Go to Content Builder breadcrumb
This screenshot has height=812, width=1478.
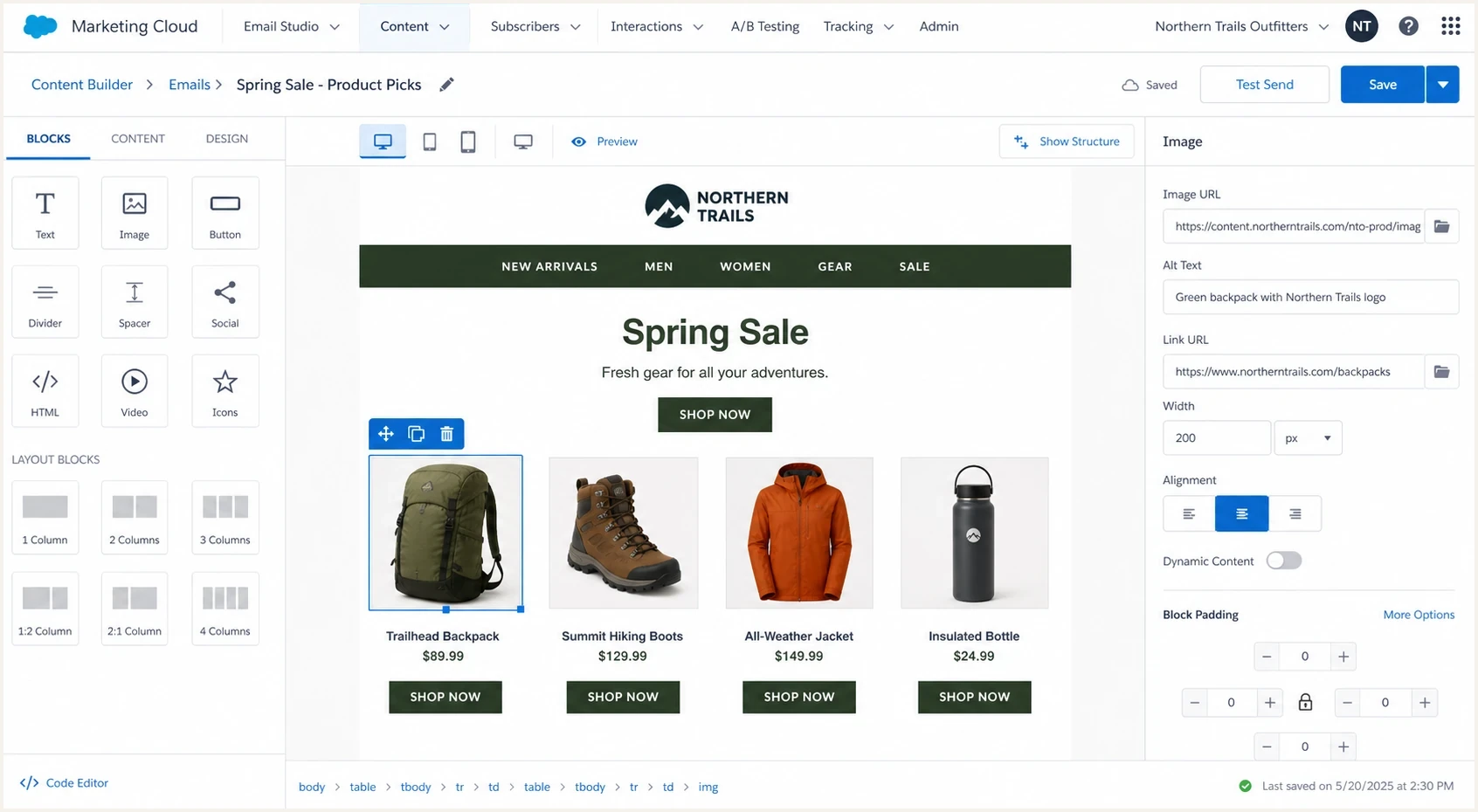click(82, 85)
